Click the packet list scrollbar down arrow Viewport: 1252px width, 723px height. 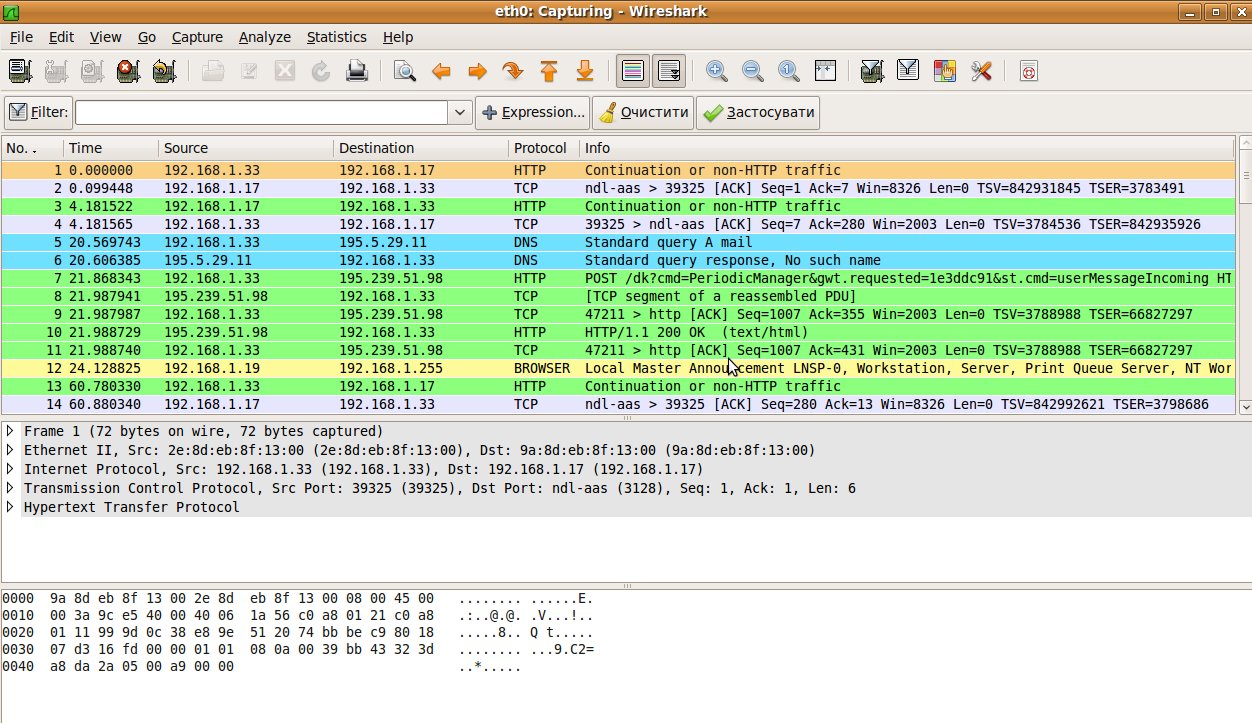[x=1245, y=407]
